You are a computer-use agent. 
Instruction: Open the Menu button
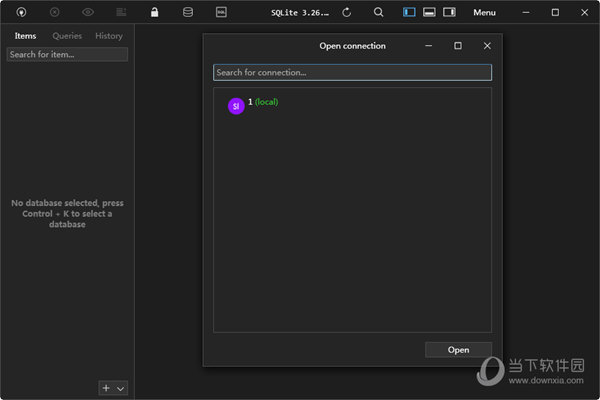click(484, 13)
